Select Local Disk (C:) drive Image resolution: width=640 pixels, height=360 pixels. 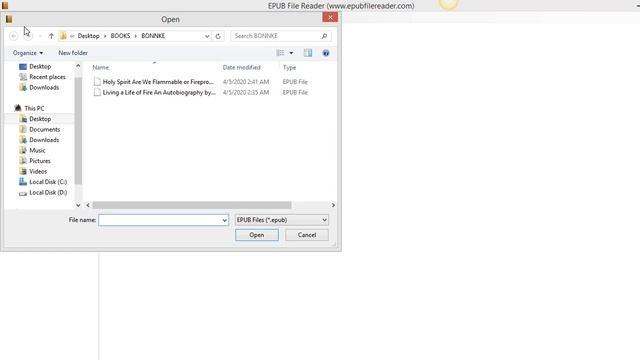(x=48, y=182)
